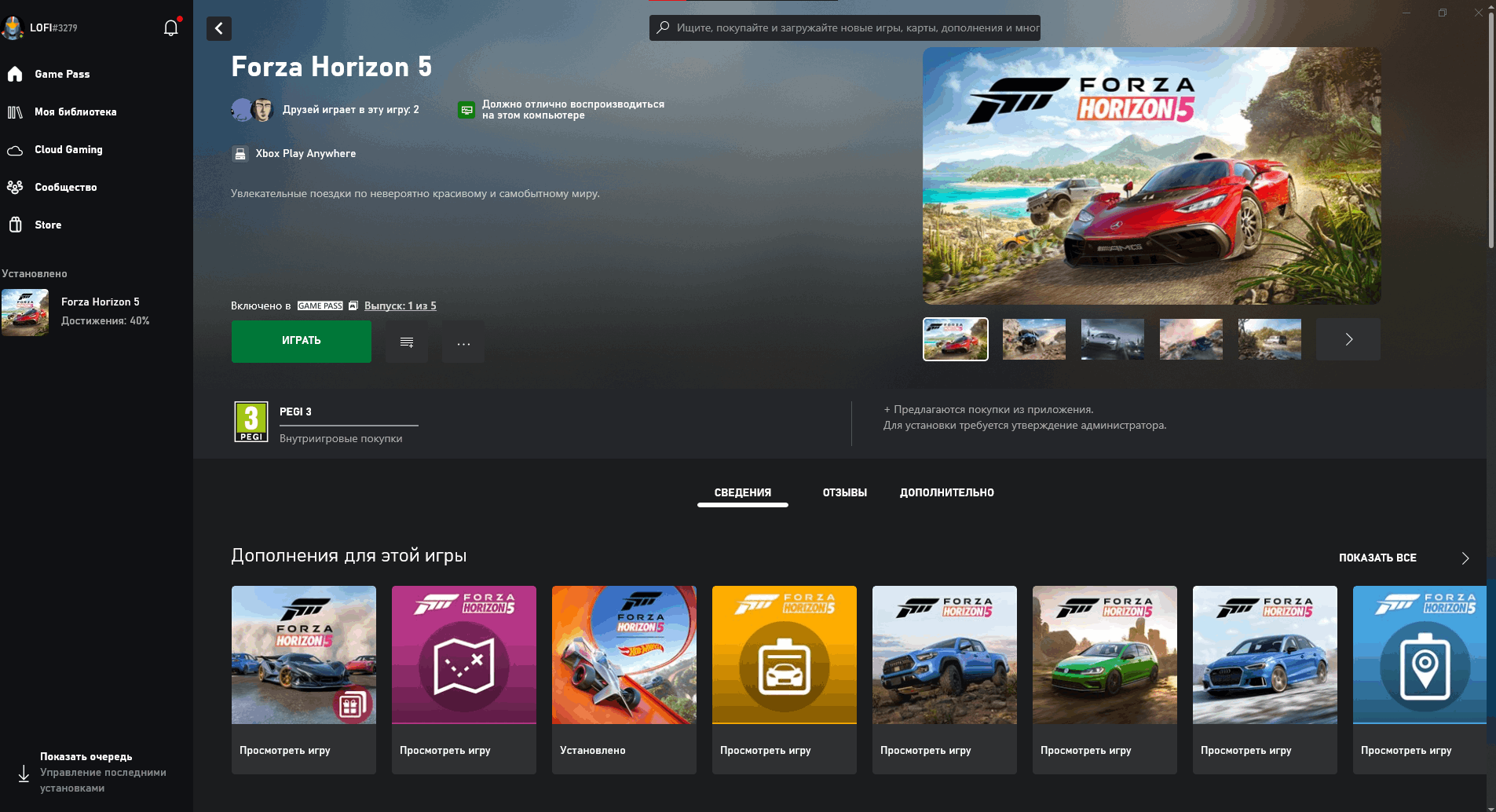Expand add-ons list with the arrow next to ПОКАЗАТЬ ВСЕ

1465,558
